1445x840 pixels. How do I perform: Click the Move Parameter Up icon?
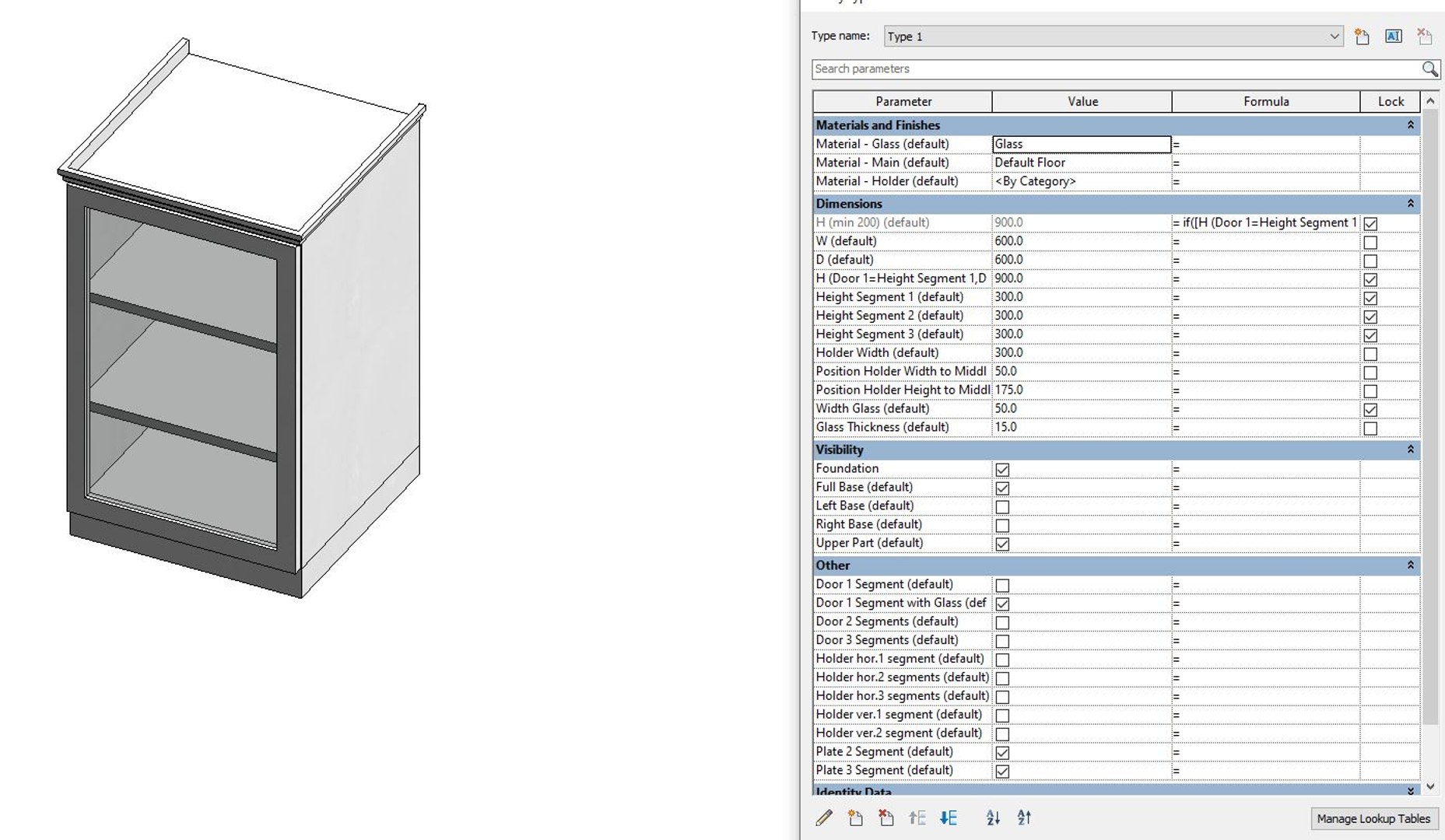[x=917, y=817]
